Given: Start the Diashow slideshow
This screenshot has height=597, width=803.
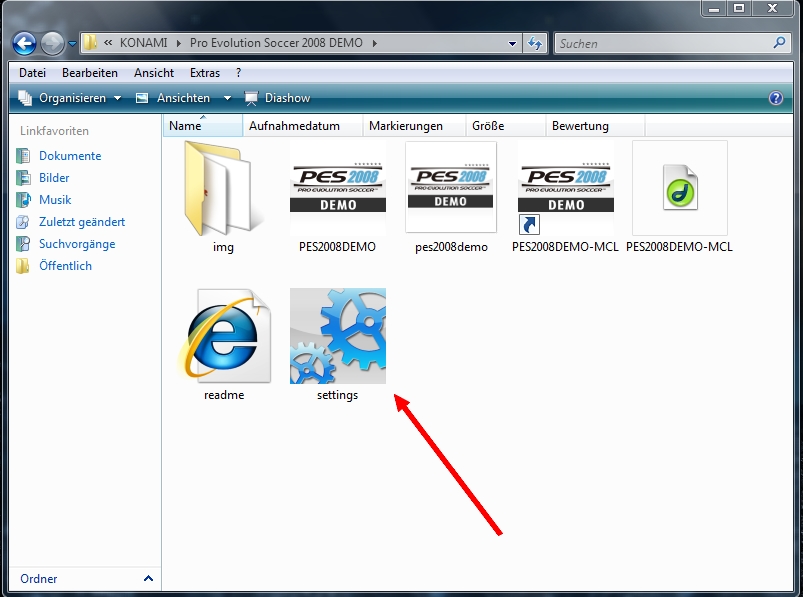Looking at the screenshot, I should [x=277, y=98].
